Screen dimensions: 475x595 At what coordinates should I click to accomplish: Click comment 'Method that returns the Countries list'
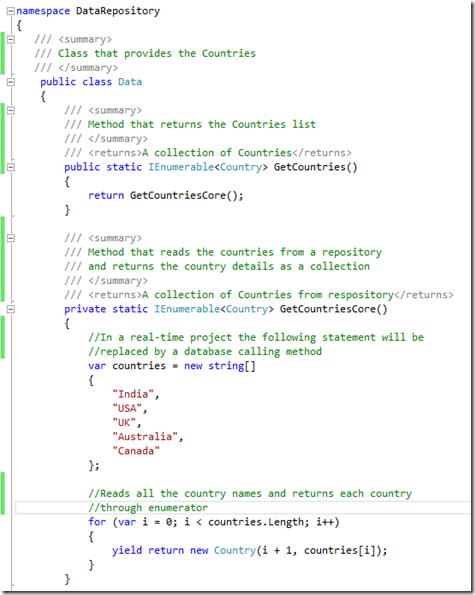[201, 124]
